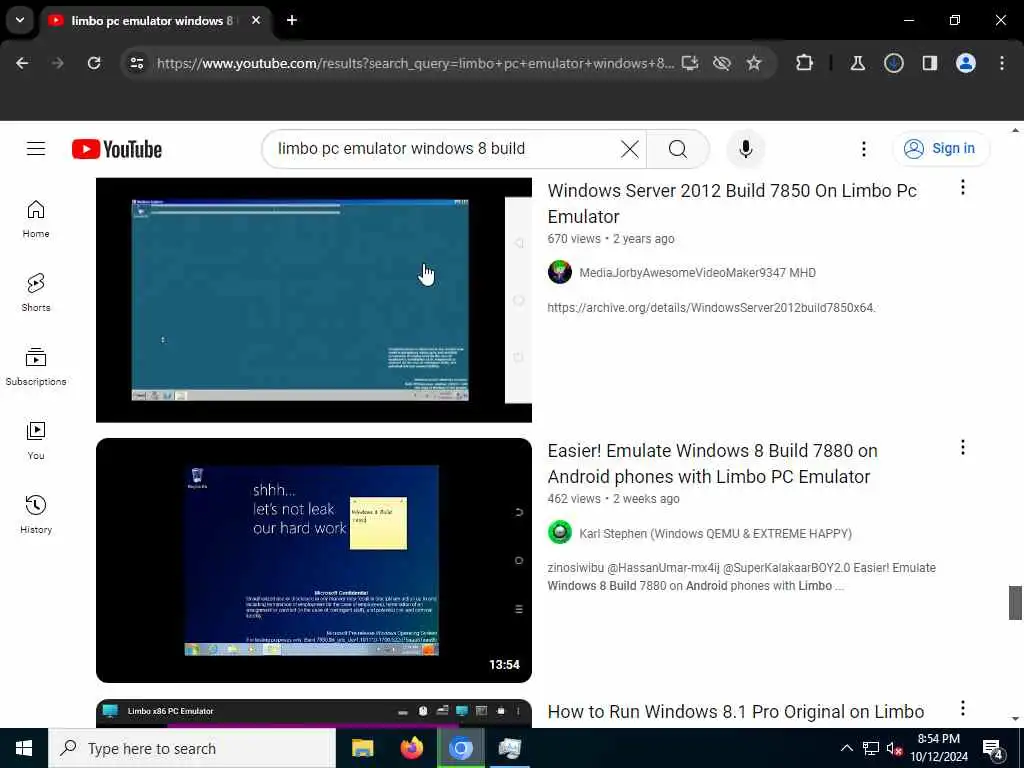Open the YouTube guide hamburger menu
Viewport: 1024px width, 768px height.
click(x=36, y=149)
